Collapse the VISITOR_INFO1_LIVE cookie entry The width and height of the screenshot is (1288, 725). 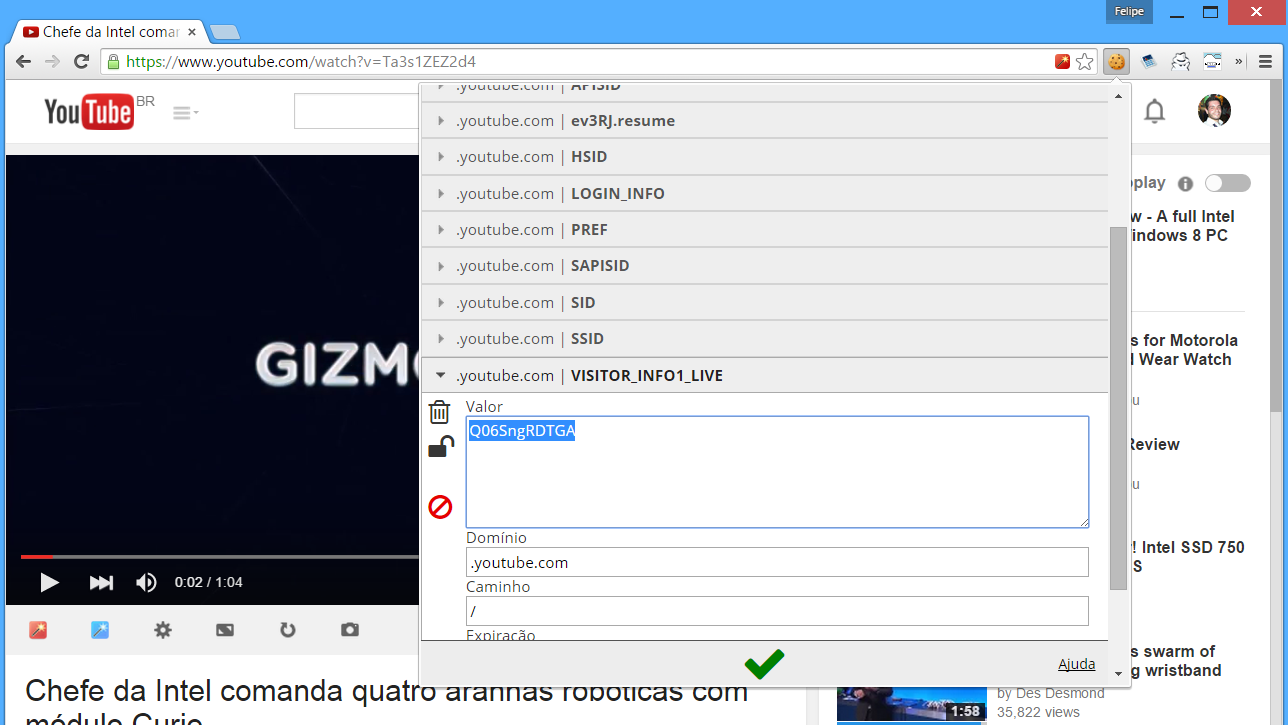(x=765, y=376)
